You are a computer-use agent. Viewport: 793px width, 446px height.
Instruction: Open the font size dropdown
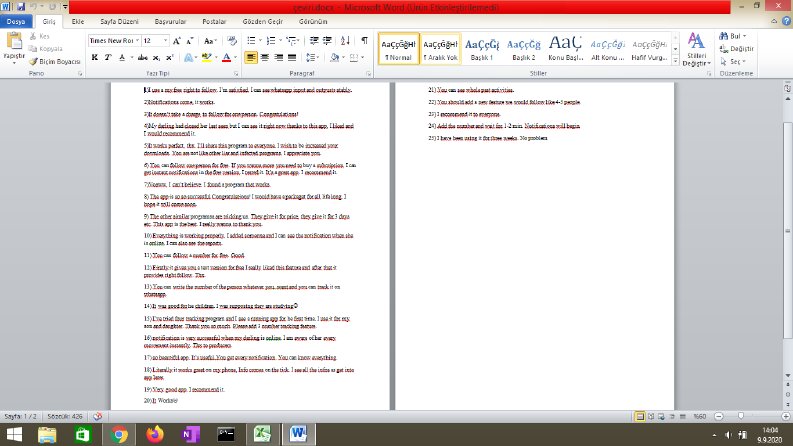pyautogui.click(x=165, y=41)
